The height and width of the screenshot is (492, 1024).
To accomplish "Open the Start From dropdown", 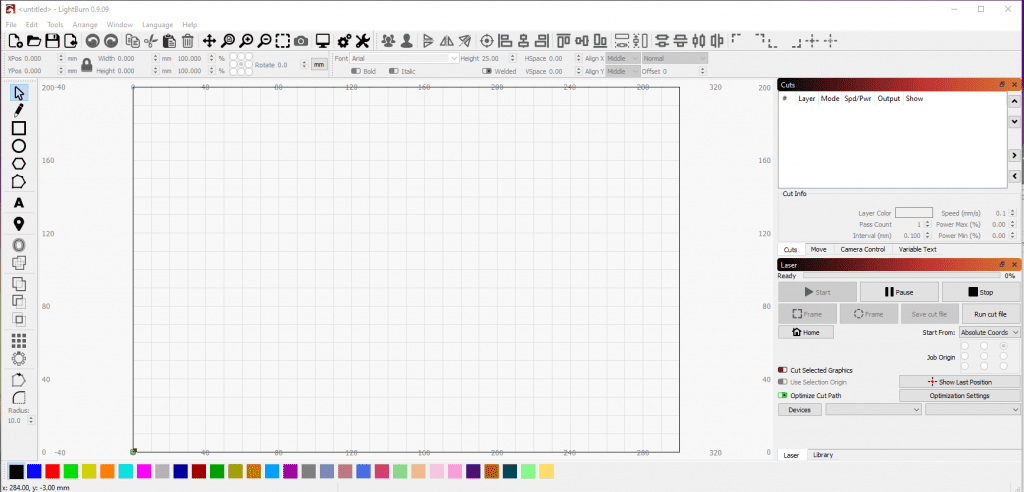I will click(x=989, y=332).
